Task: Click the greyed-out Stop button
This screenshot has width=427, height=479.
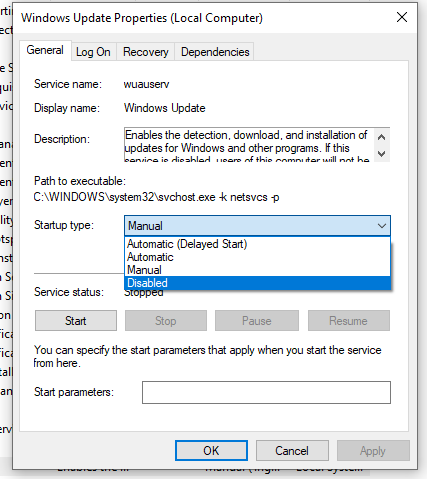Action: [166, 321]
